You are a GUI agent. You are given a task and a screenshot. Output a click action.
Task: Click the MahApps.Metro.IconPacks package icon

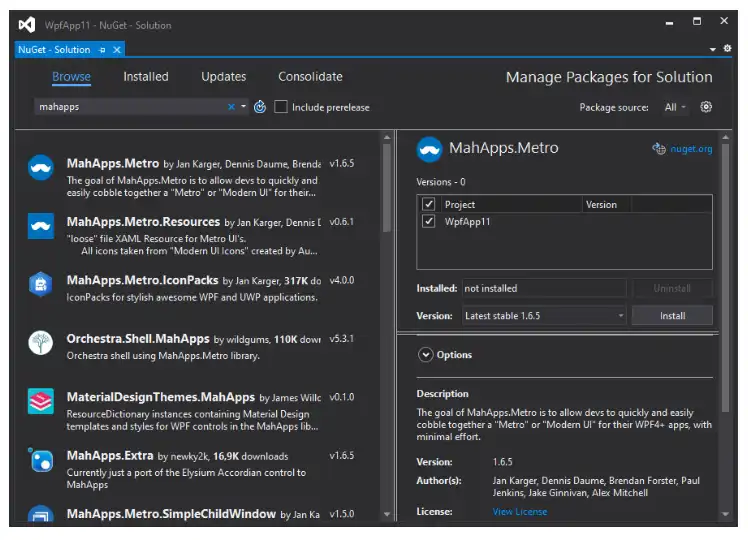41,285
